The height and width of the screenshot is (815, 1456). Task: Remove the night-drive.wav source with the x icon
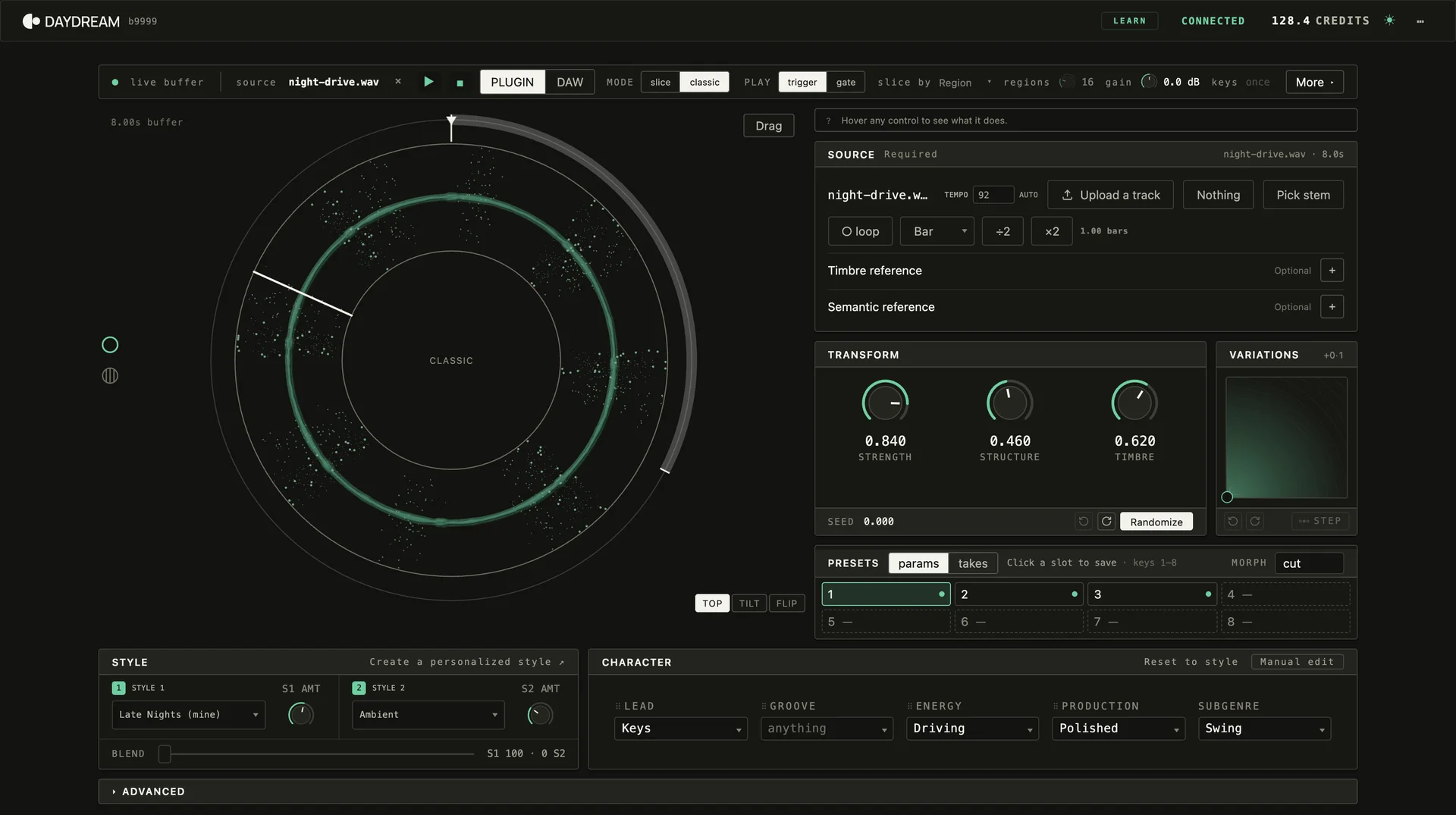398,81
